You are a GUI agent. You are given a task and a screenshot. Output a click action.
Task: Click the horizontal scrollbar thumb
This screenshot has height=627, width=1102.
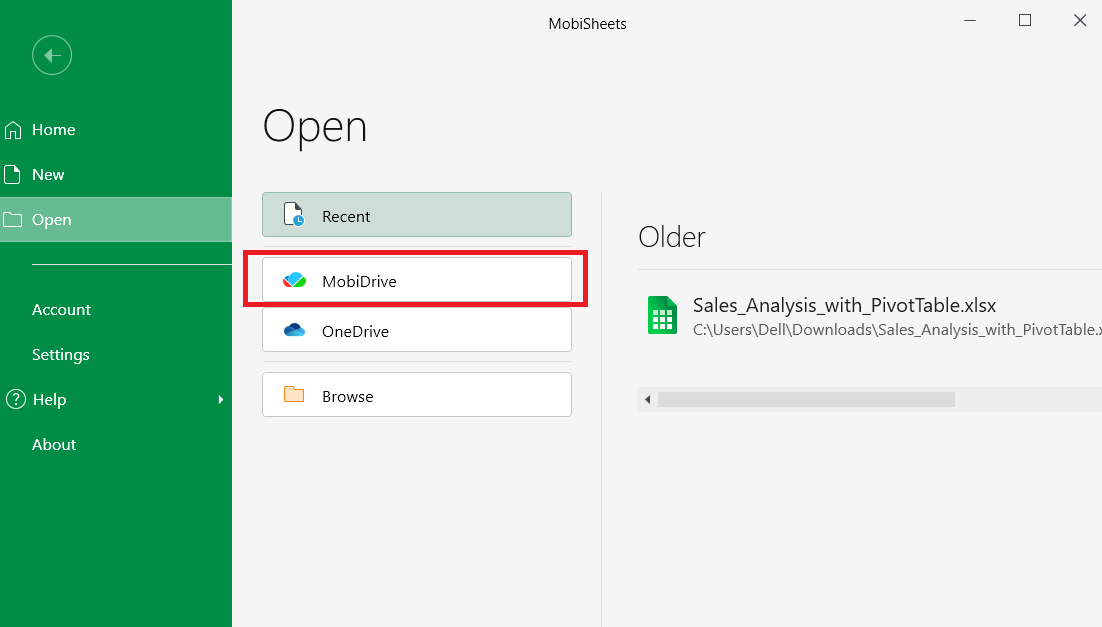click(806, 399)
